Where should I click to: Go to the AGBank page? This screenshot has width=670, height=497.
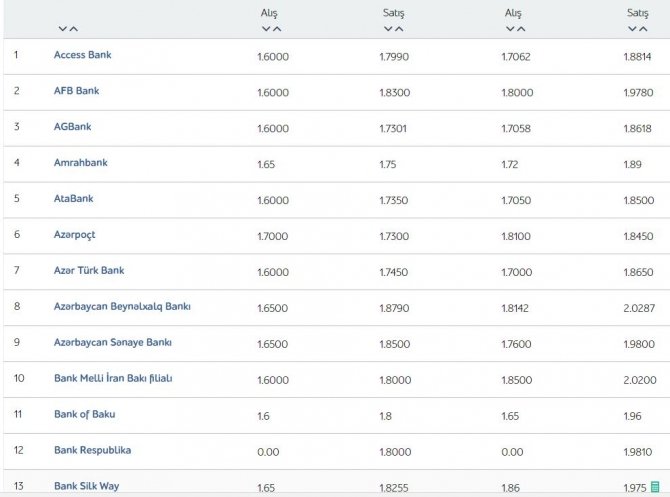coord(73,126)
